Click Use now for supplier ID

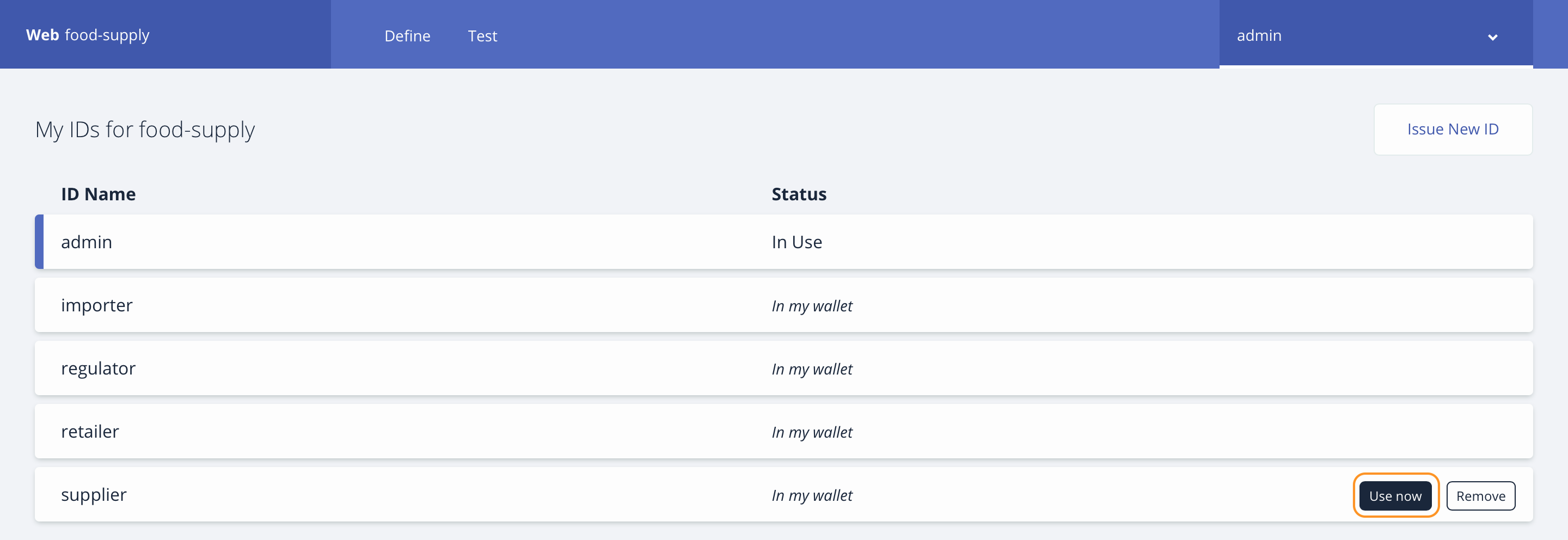[x=1395, y=495]
